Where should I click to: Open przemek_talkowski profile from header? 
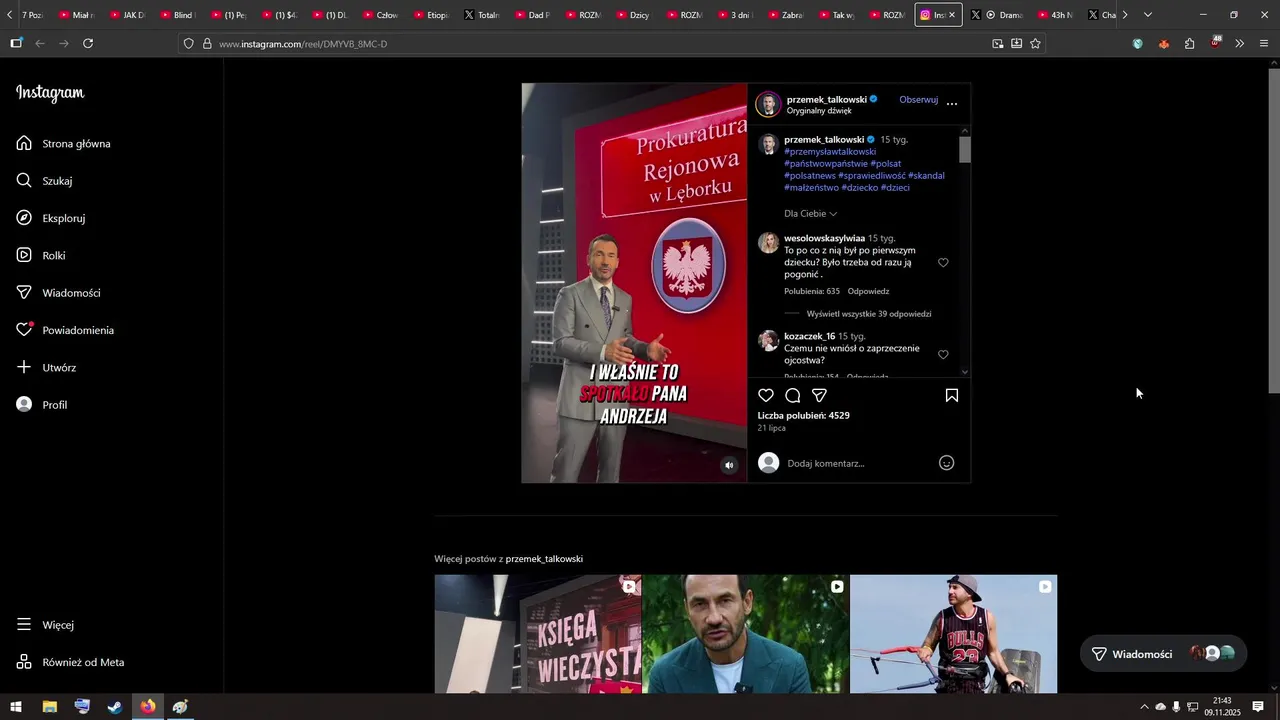(827, 99)
